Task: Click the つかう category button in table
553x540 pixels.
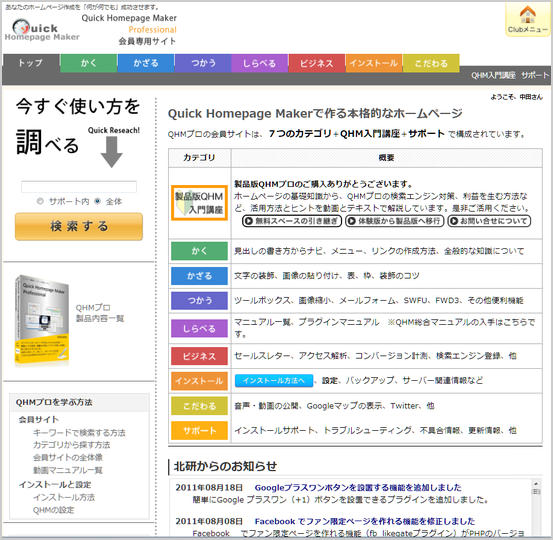Action: click(199, 301)
